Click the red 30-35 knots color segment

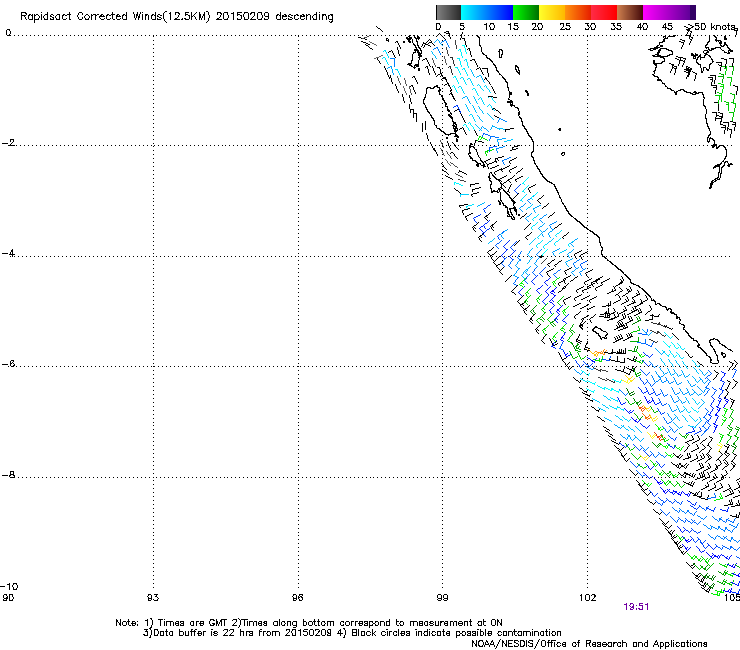[x=604, y=12]
